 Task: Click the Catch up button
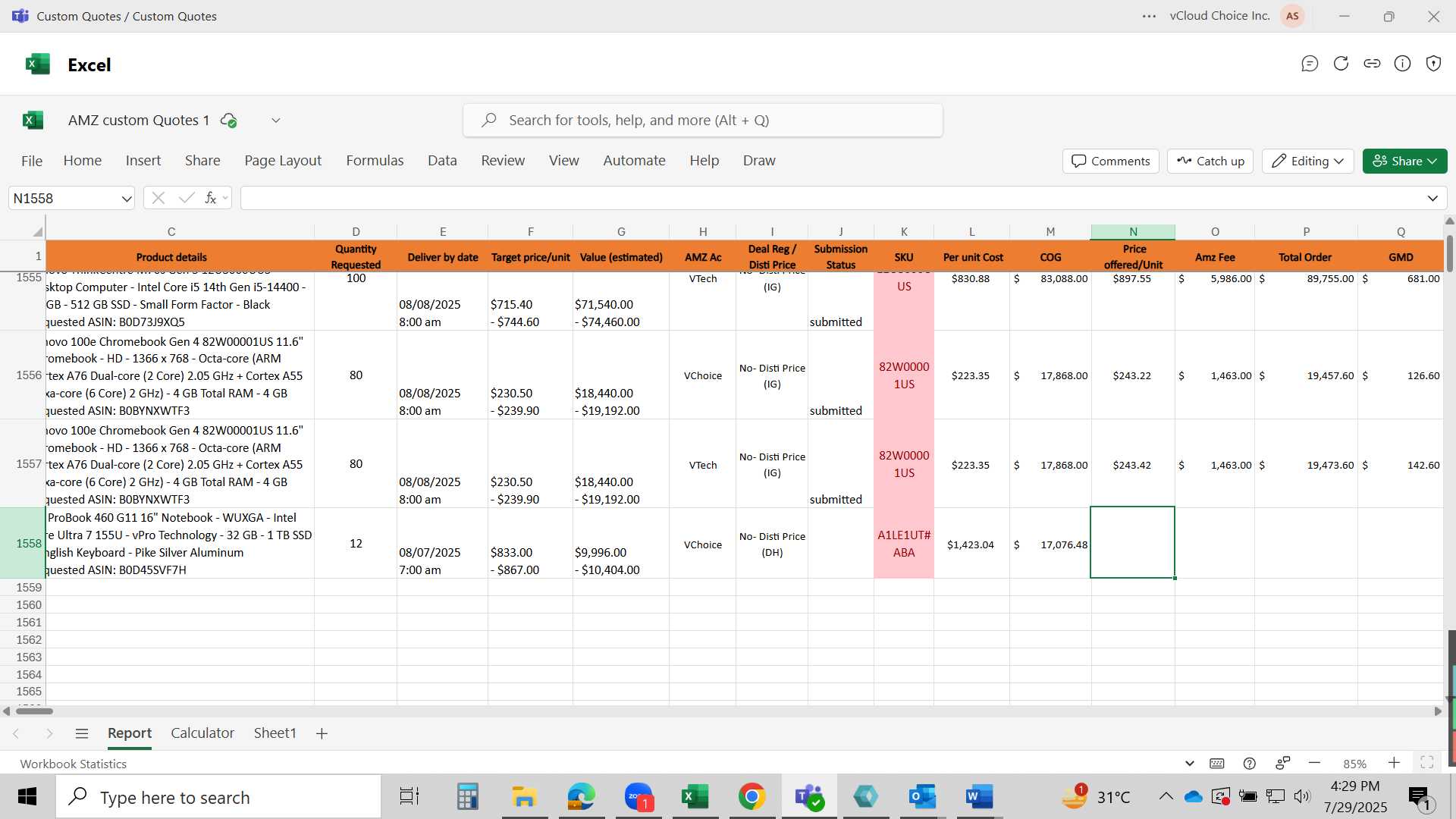1210,161
